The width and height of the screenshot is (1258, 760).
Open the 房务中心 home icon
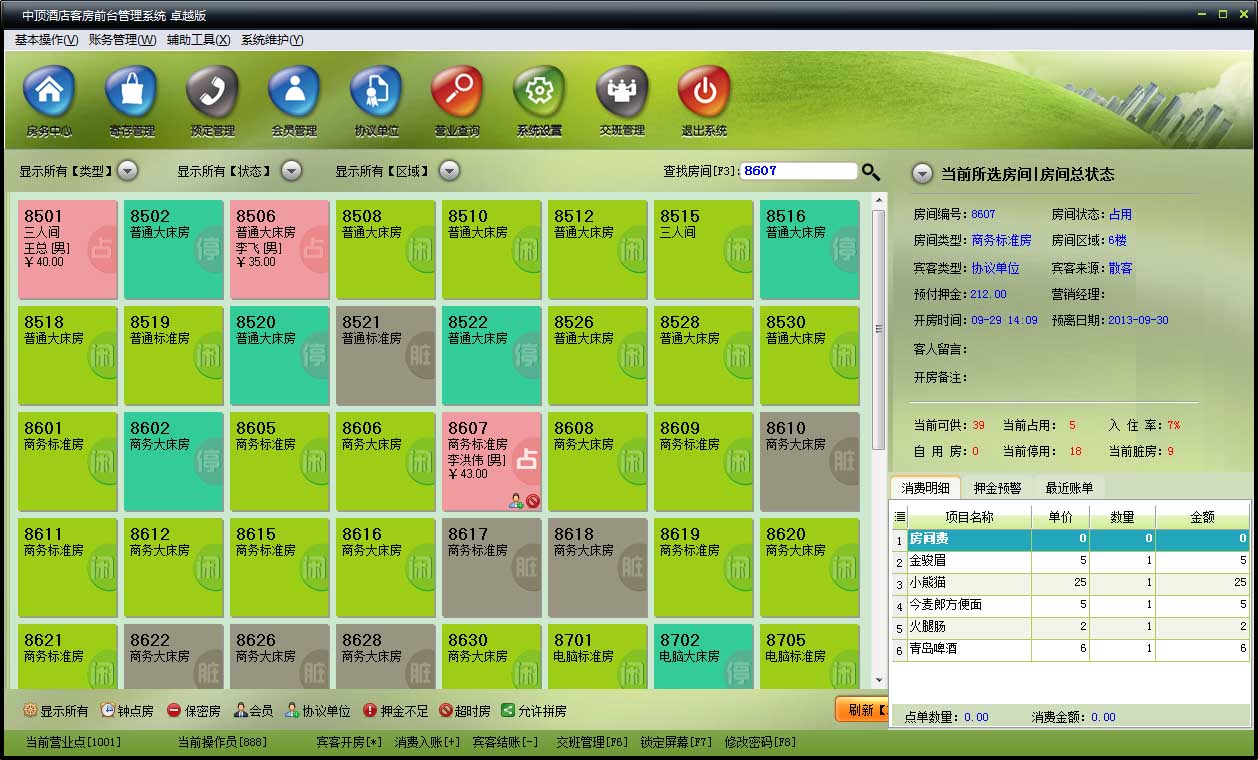tap(48, 100)
